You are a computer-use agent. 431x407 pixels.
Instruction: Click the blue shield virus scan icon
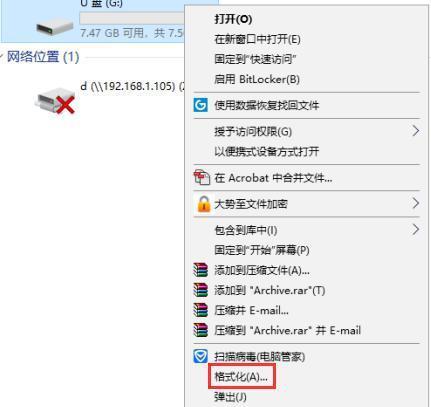pos(201,357)
